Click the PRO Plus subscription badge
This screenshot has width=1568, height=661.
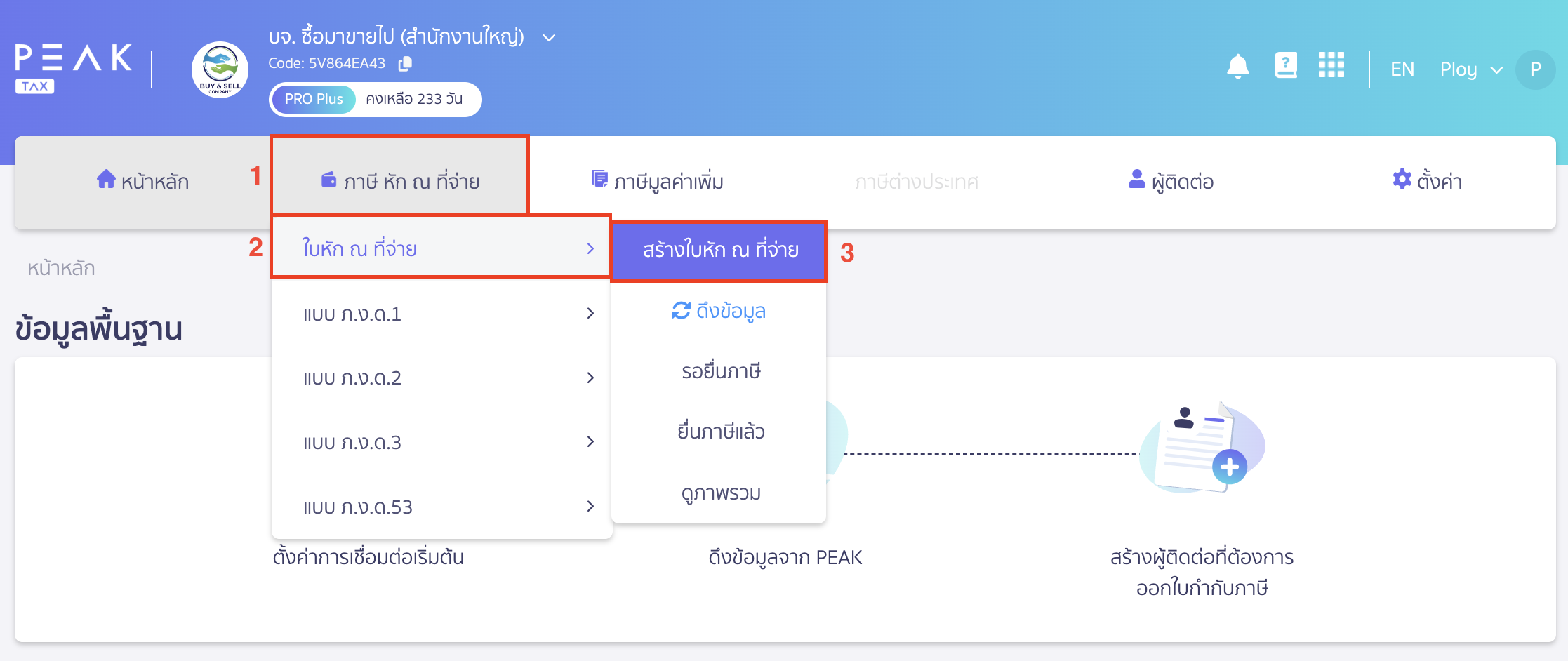314,99
